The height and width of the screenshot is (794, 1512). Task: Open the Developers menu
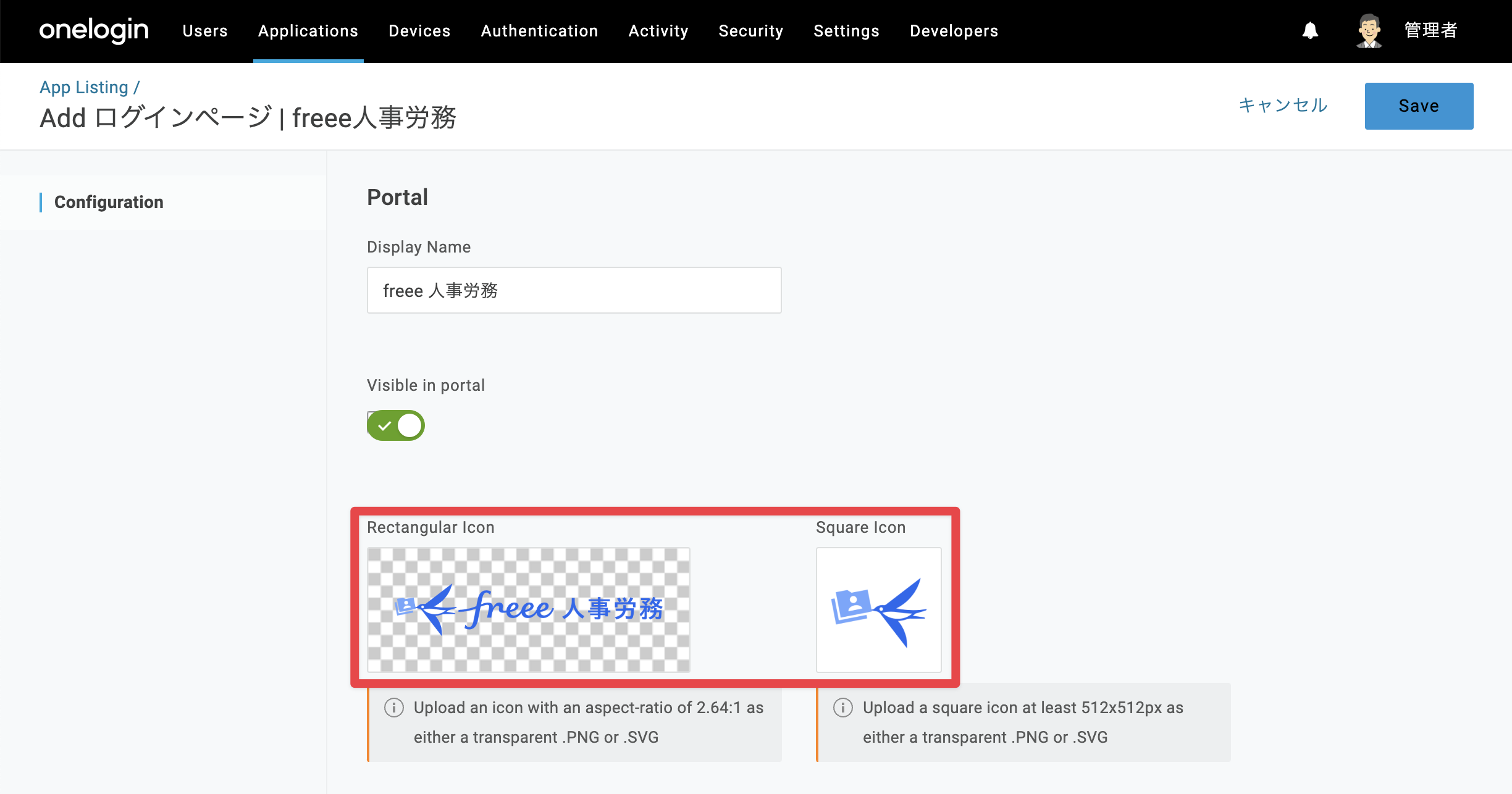tap(954, 31)
